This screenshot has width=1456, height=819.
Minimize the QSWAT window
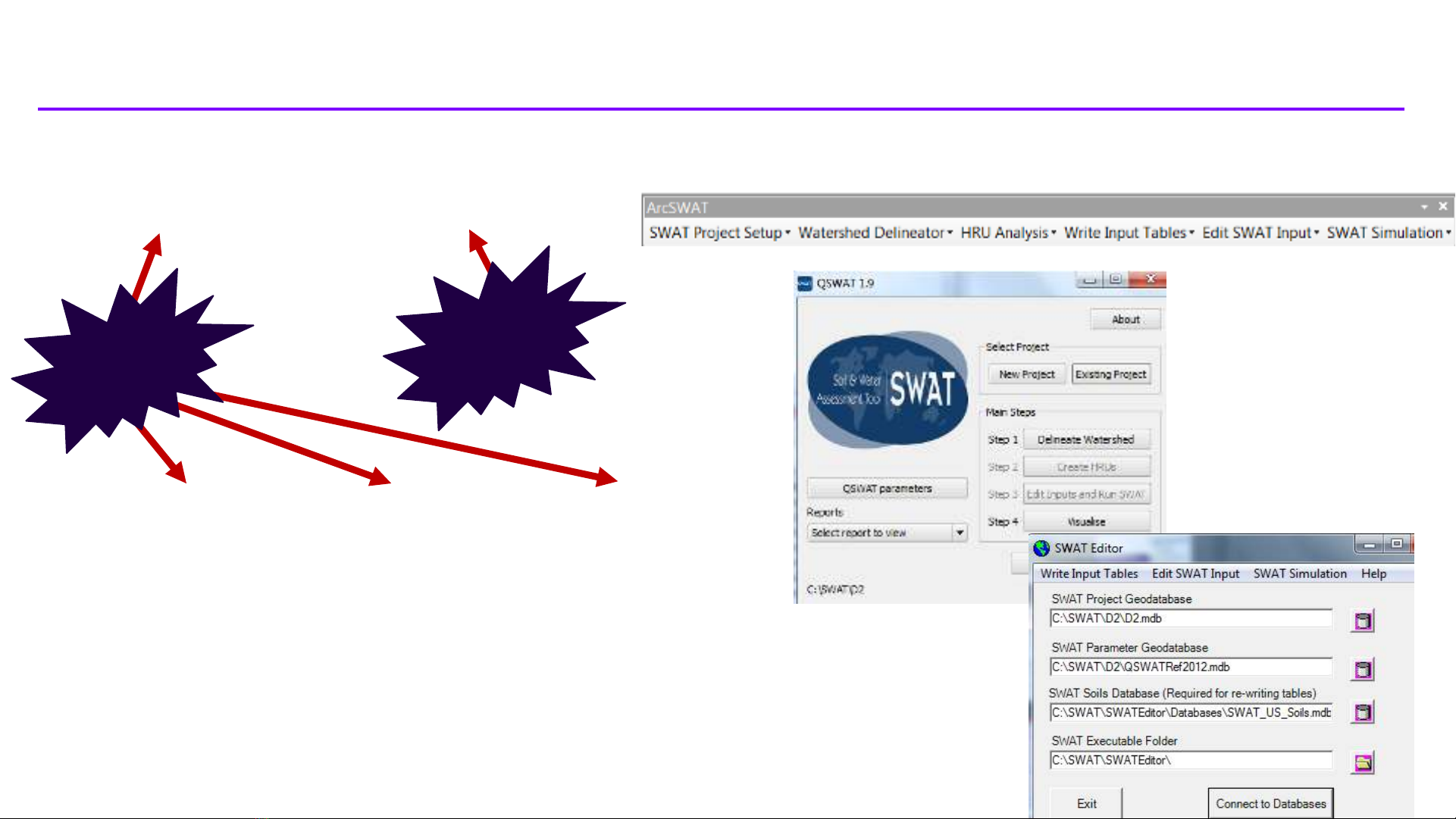[1089, 280]
